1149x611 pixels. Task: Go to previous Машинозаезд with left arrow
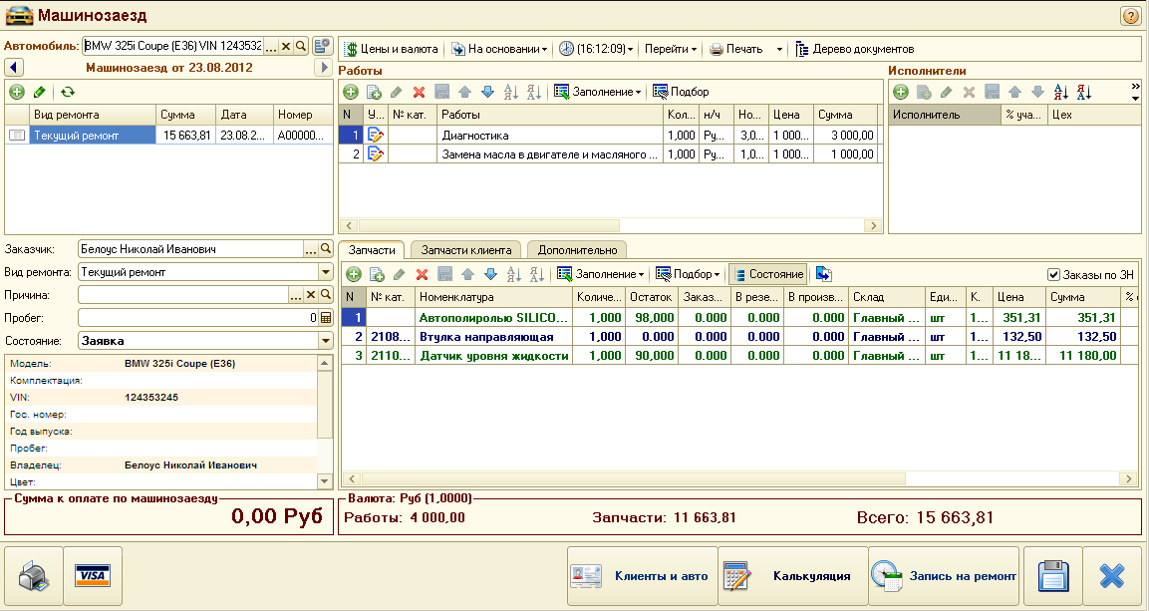pyautogui.click(x=15, y=68)
